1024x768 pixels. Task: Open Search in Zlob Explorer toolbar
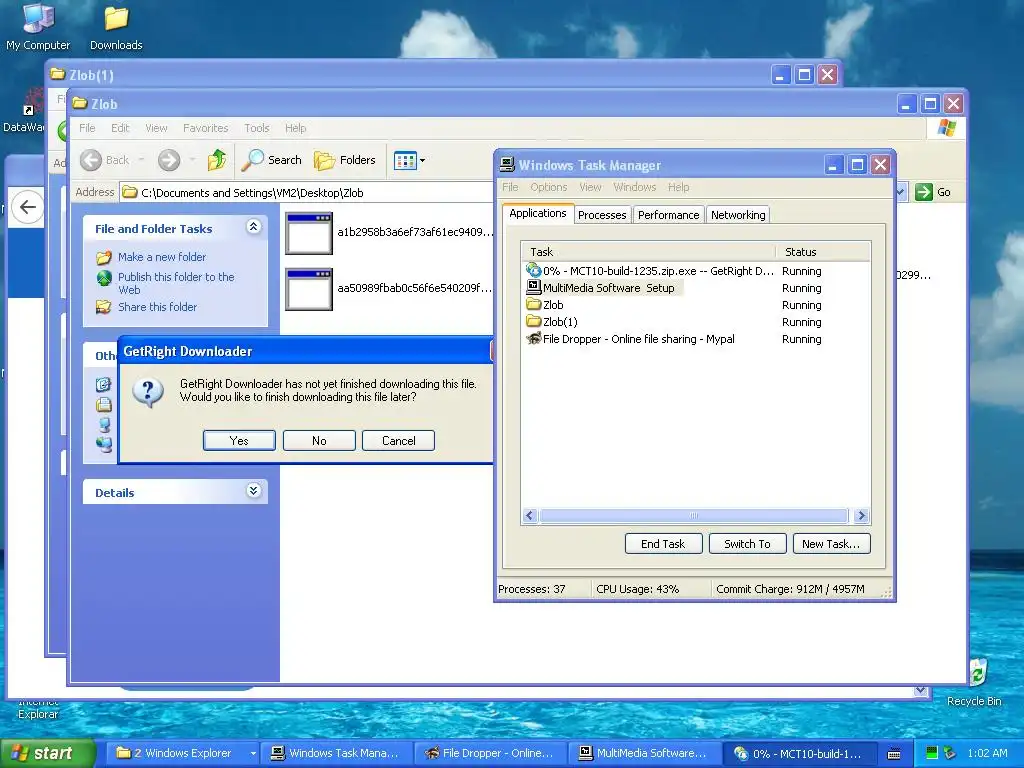click(x=272, y=160)
